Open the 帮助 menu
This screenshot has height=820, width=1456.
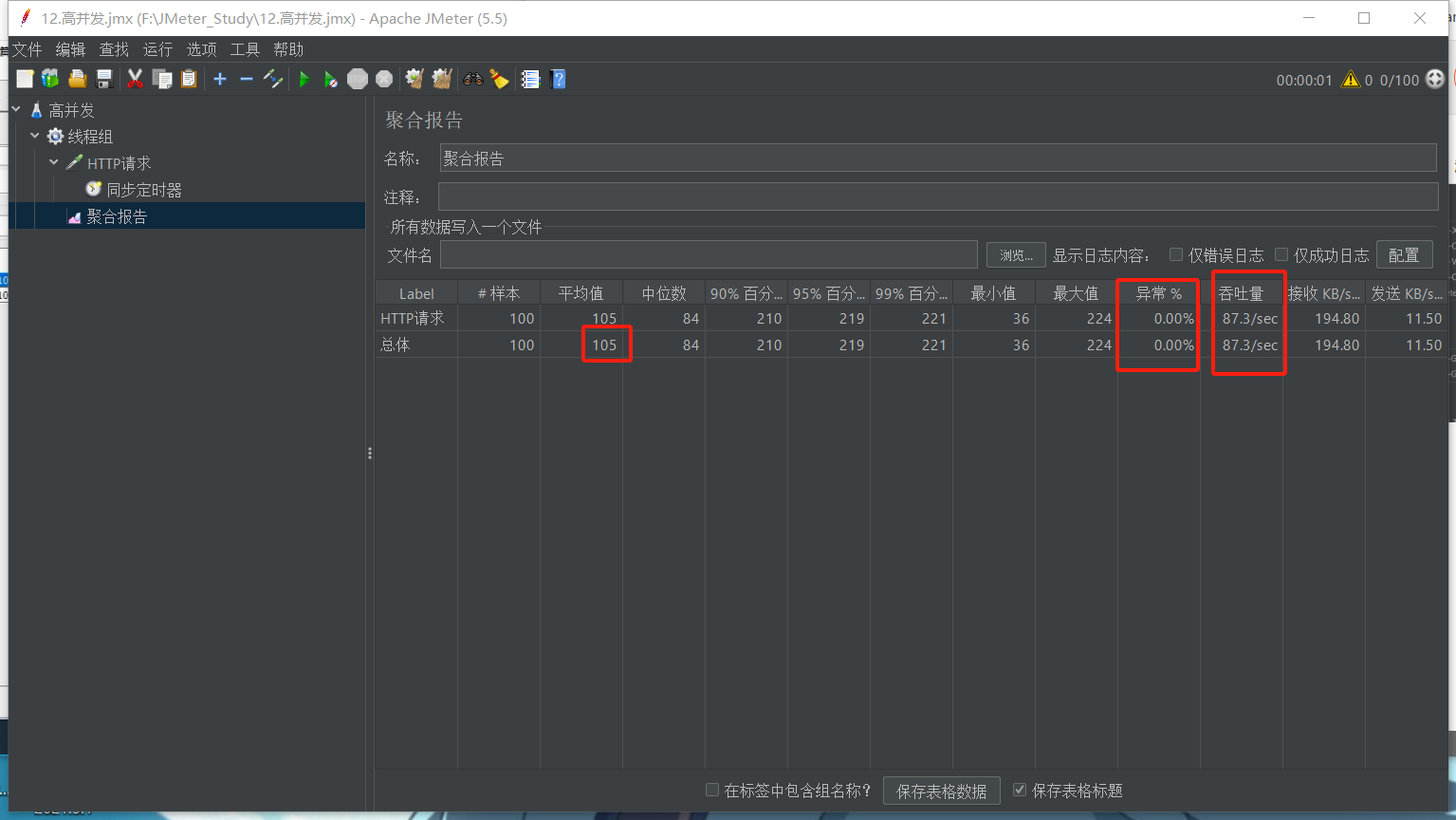click(288, 49)
